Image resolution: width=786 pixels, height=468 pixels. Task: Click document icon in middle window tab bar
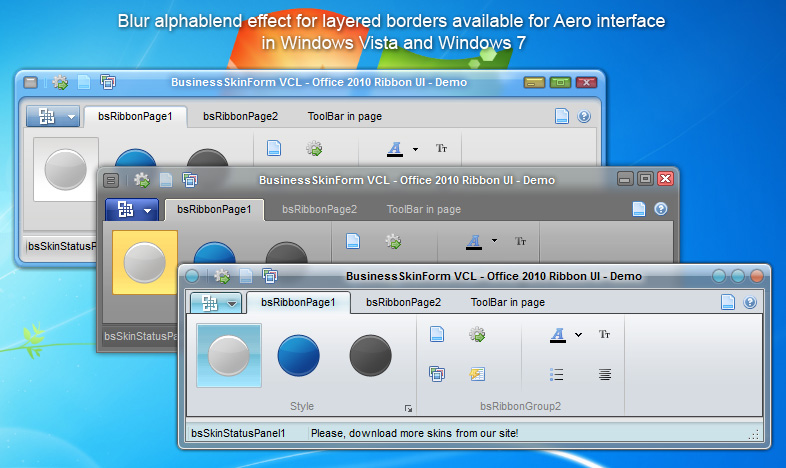click(x=639, y=208)
